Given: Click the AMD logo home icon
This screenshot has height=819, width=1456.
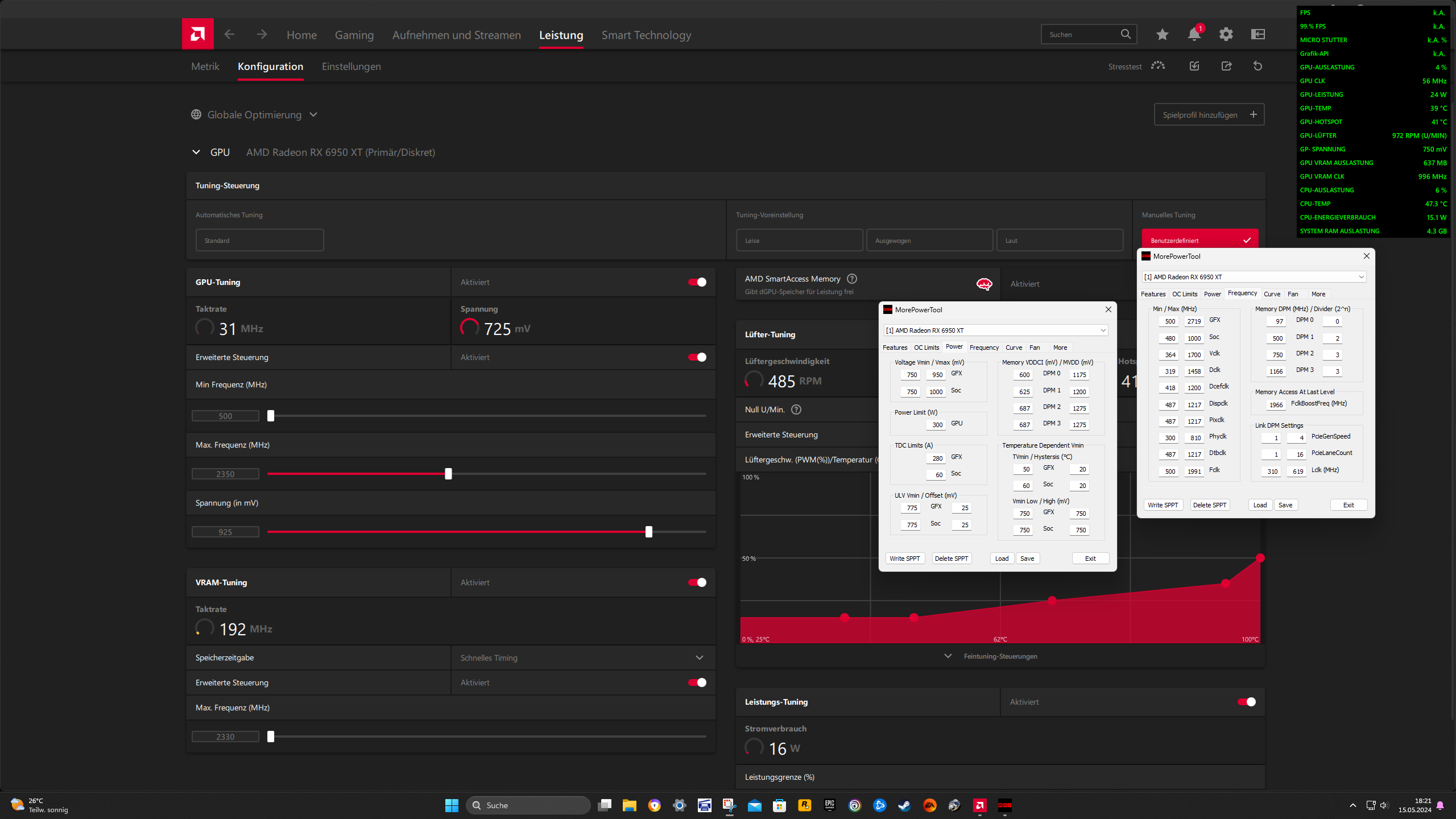Looking at the screenshot, I should point(197,34).
